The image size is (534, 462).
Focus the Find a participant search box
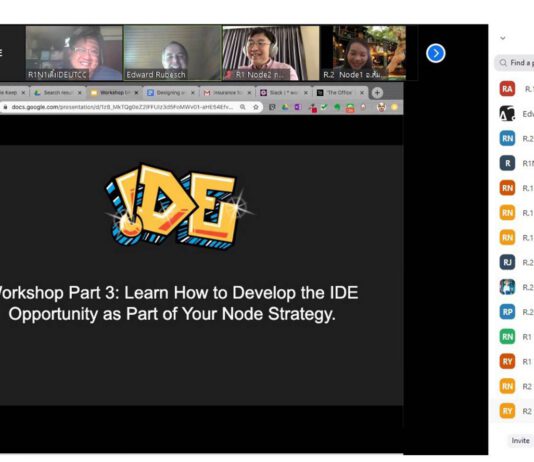click(x=515, y=63)
